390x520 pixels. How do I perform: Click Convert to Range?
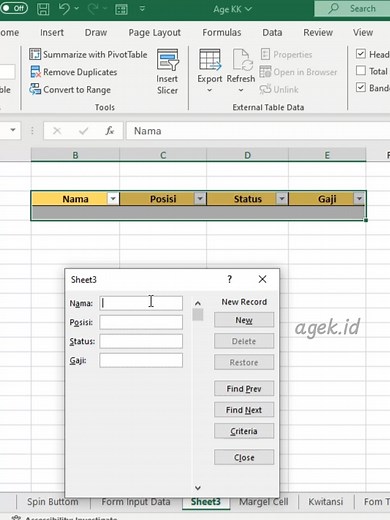70,90
